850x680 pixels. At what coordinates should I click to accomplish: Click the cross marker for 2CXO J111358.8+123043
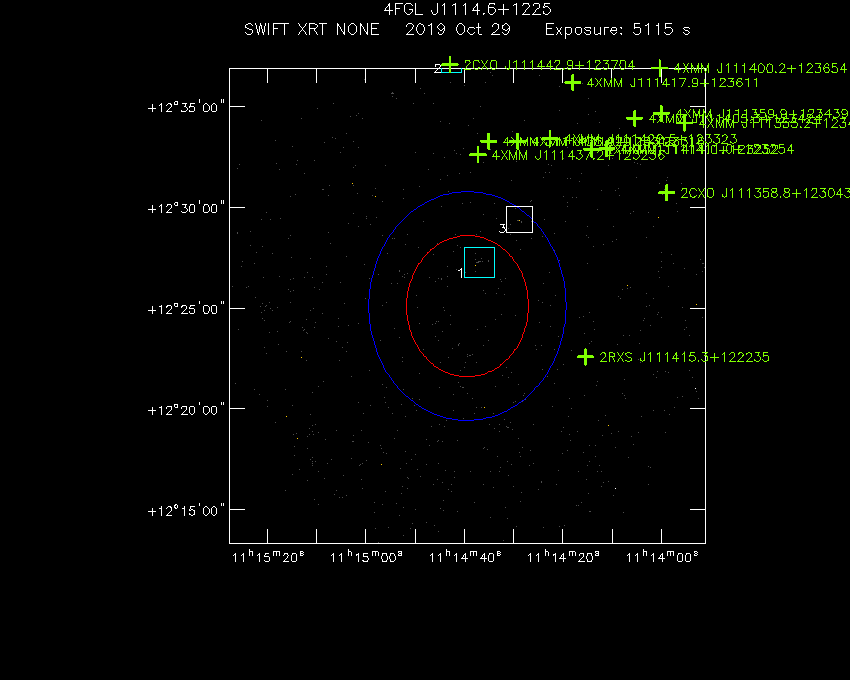click(666, 193)
